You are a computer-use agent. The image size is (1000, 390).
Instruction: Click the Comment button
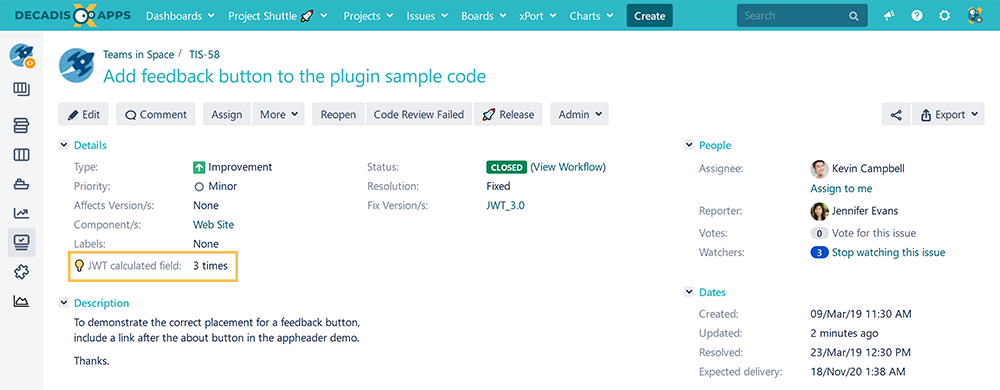tap(156, 115)
